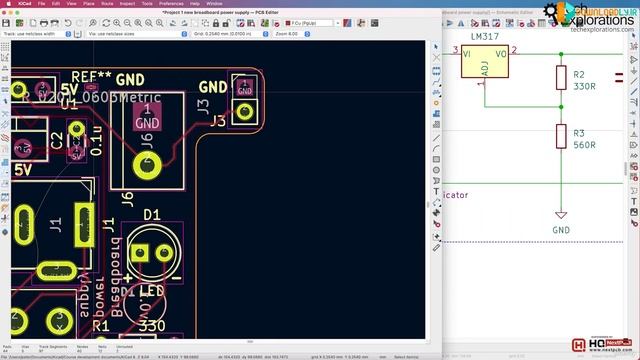This screenshot has height=360, width=640.
Task: Click the Zoom Out icon
Action: [127, 23]
